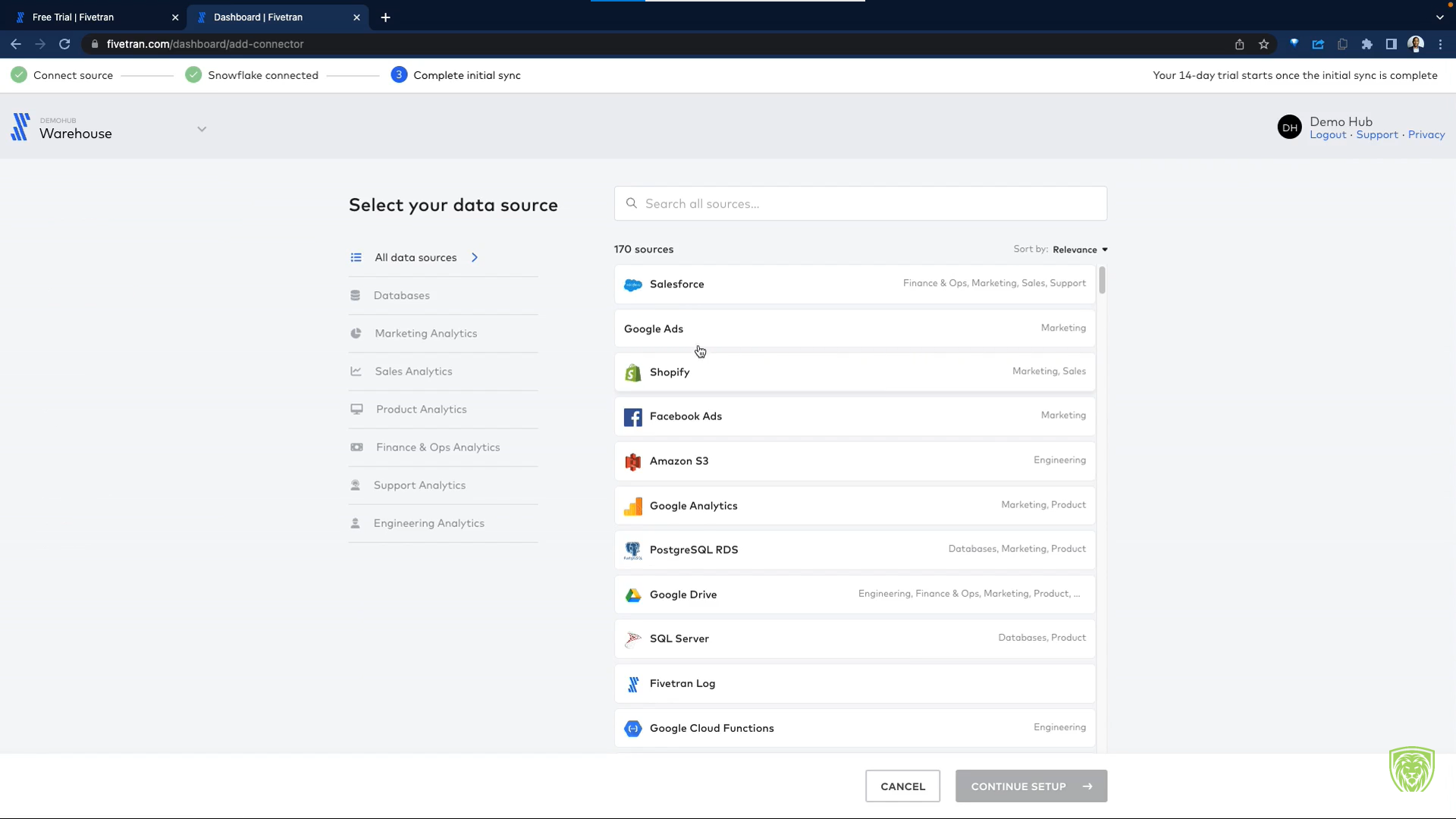Click the Google Analytics bar-chart icon
Screen dimensions: 1456x819
632,506
